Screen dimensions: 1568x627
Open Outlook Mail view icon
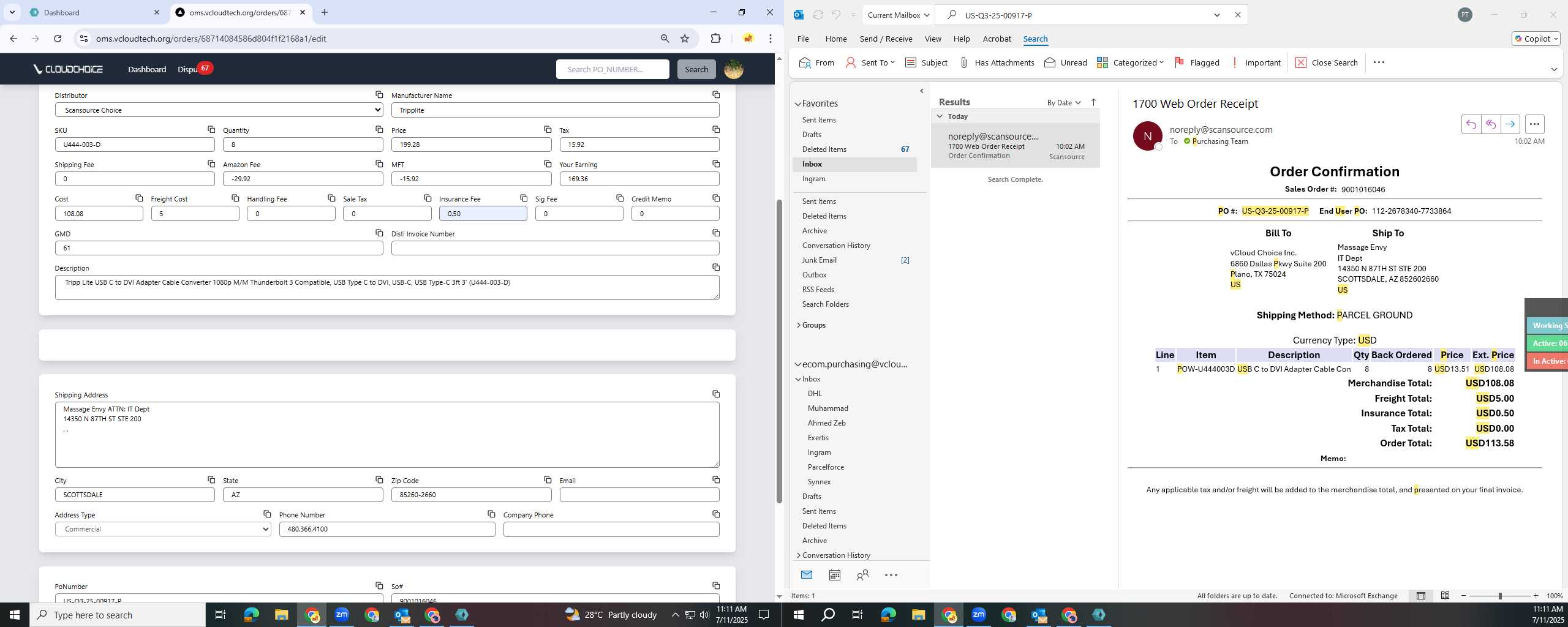pos(806,574)
